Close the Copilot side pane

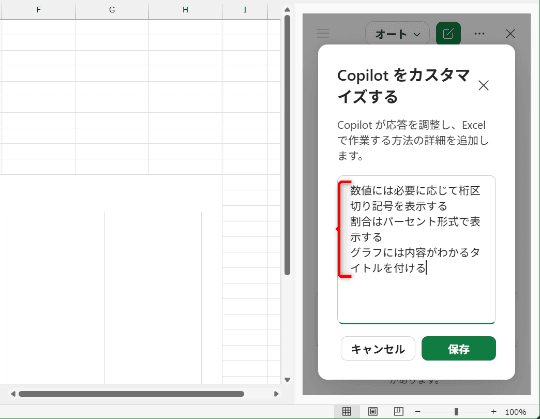(x=510, y=33)
